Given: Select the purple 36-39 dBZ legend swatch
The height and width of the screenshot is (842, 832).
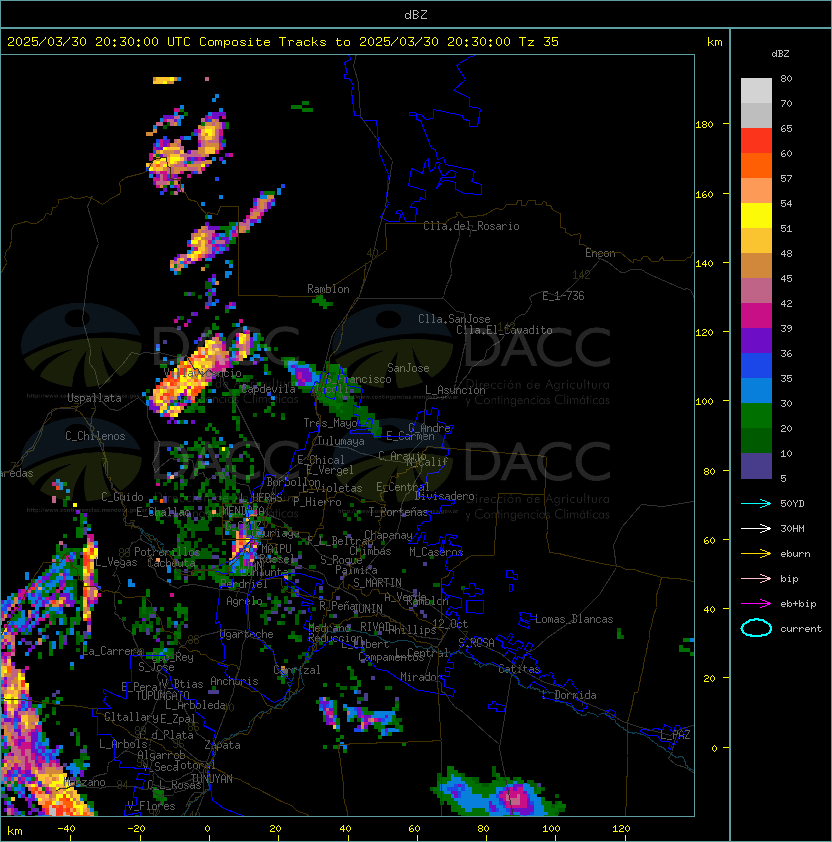Looking at the screenshot, I should point(756,341).
